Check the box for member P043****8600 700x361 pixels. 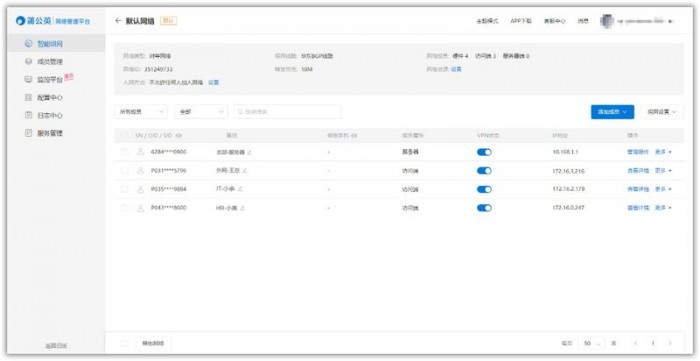point(125,208)
